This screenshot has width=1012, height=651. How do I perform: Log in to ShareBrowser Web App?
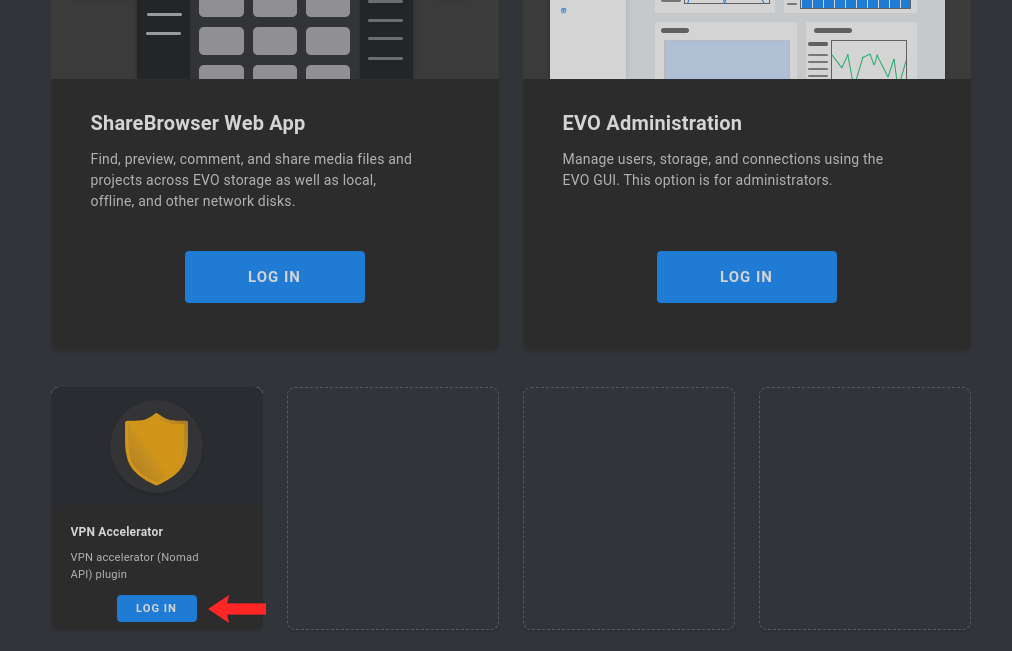click(275, 277)
